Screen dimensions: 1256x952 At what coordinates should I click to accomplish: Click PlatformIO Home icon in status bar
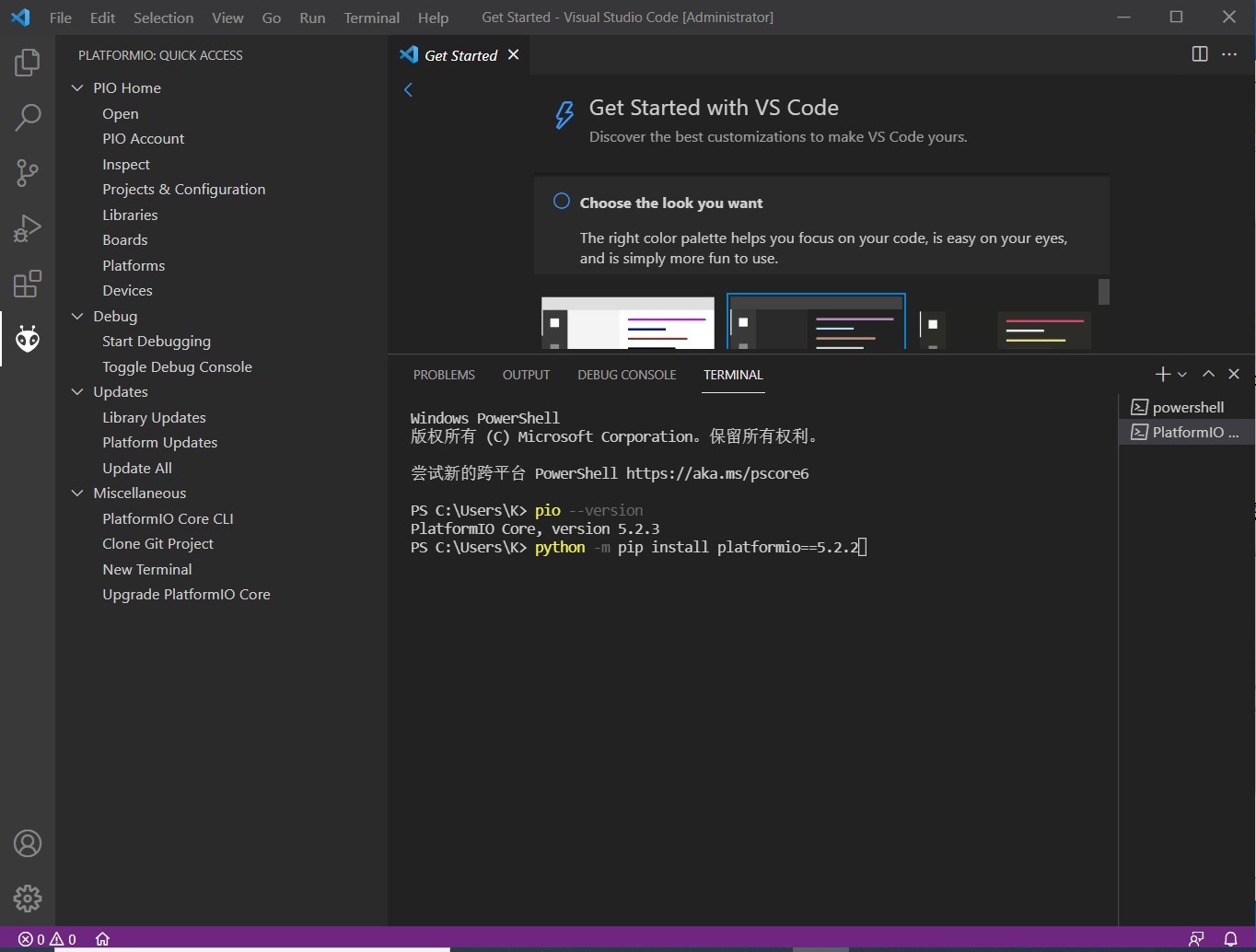(x=102, y=939)
